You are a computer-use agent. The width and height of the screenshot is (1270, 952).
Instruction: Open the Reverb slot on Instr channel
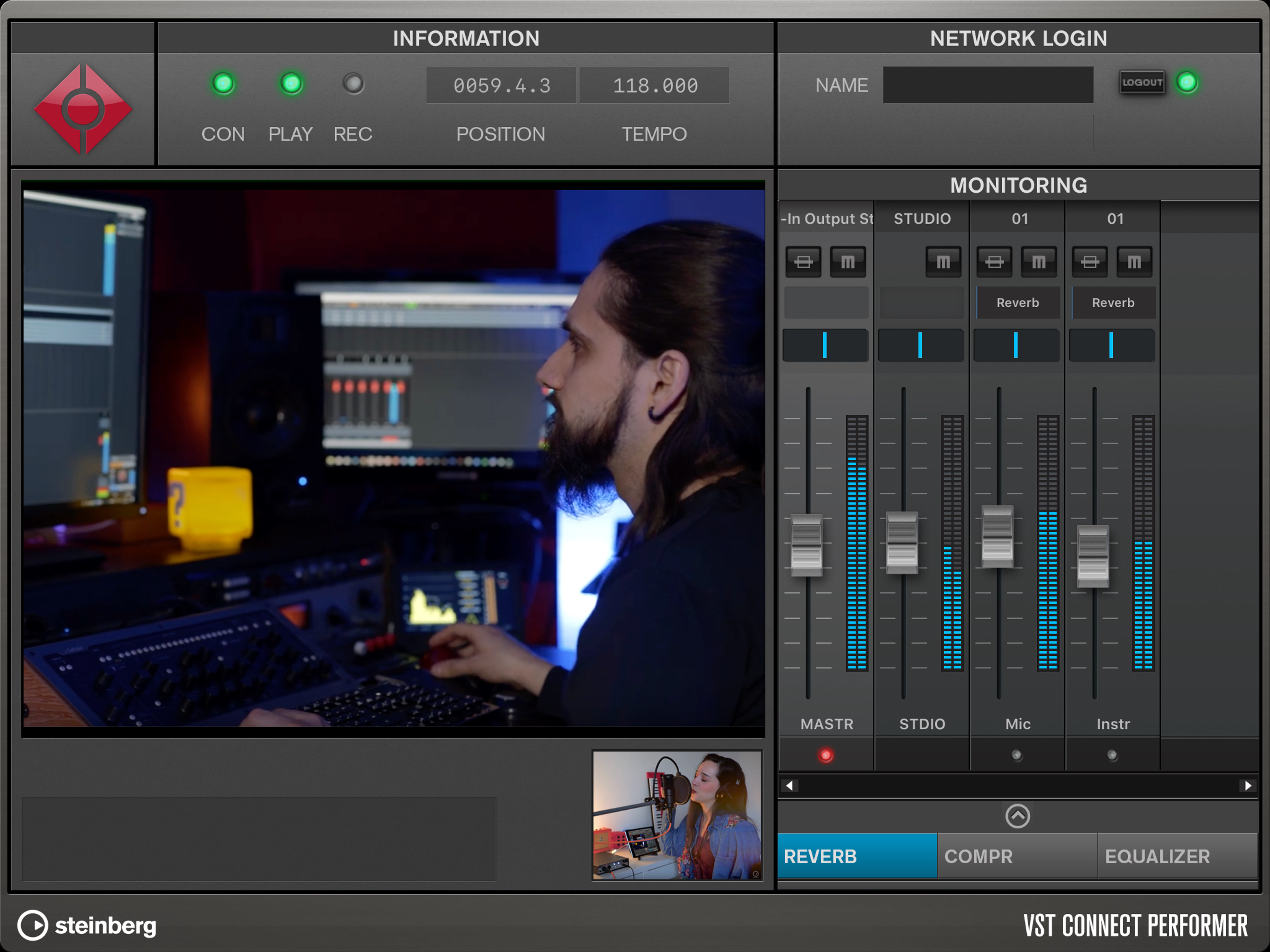tap(1113, 303)
